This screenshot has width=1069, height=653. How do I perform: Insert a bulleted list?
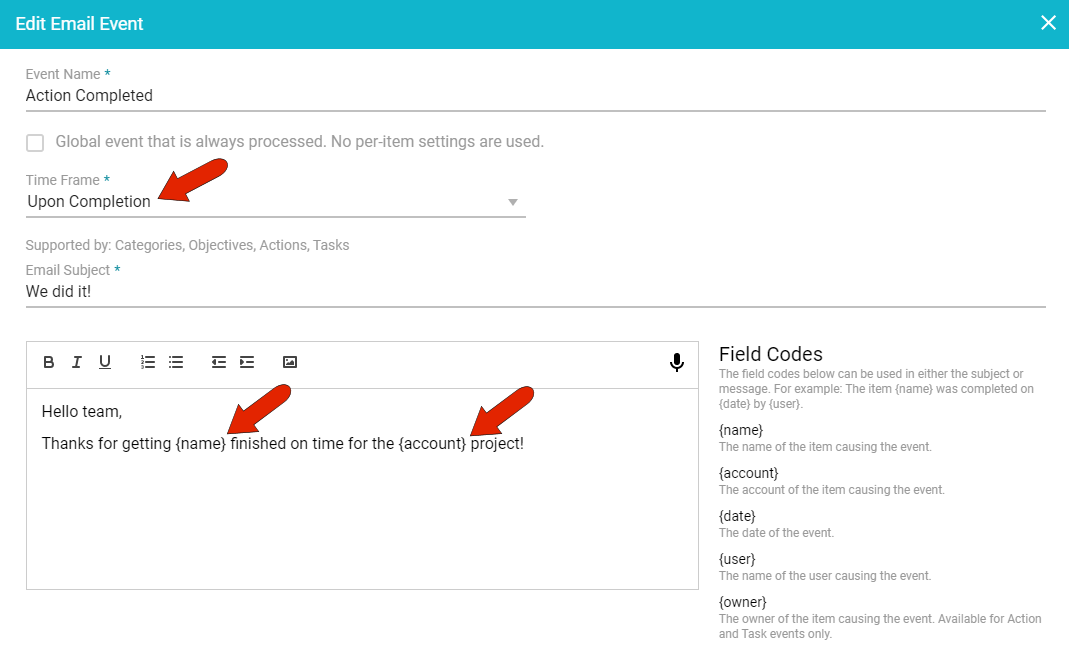coord(176,362)
